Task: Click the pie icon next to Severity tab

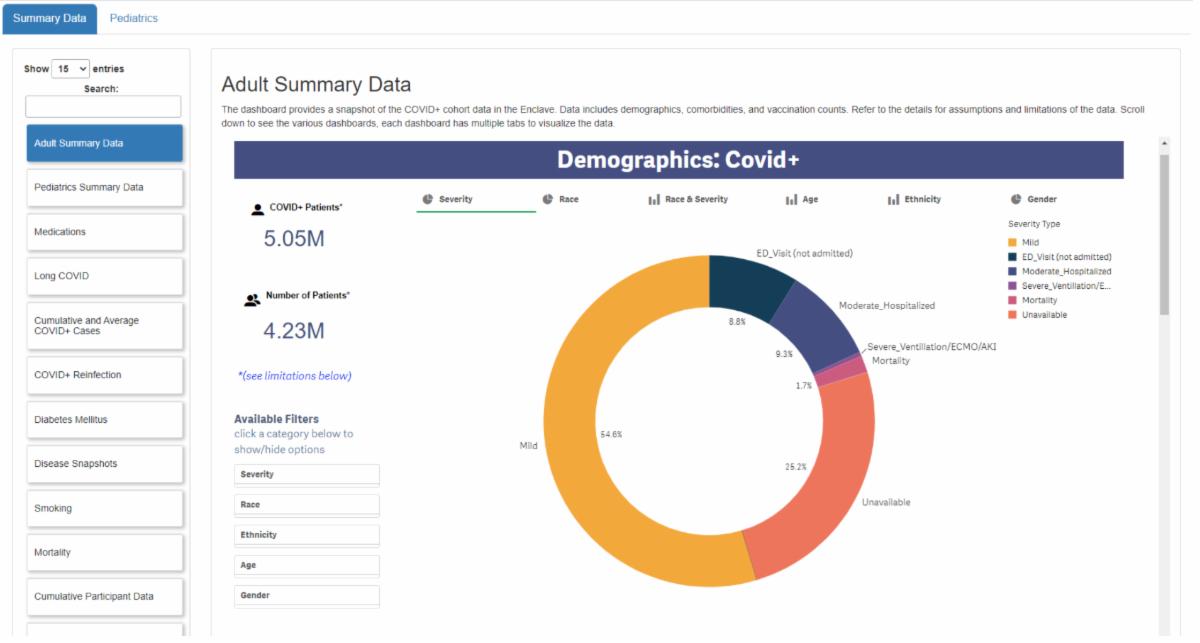Action: pyautogui.click(x=428, y=199)
